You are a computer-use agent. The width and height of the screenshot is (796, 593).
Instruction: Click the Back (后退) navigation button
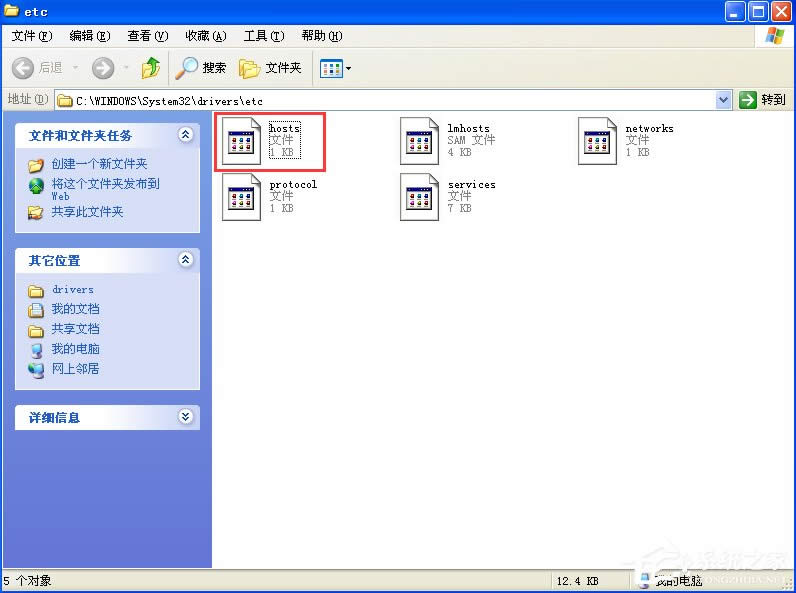(38, 68)
